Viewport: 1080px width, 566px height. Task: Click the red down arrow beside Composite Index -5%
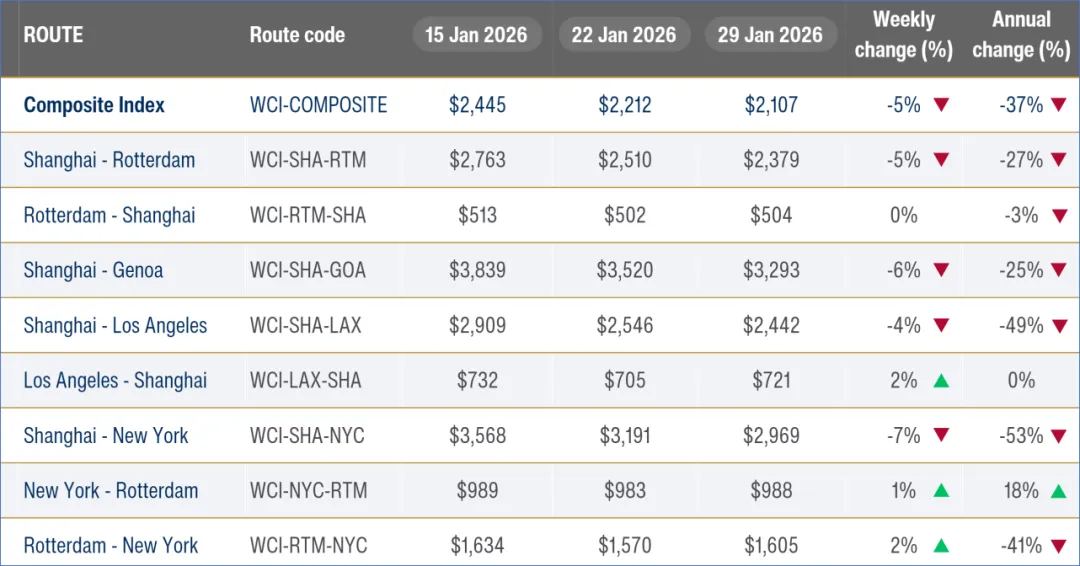tap(940, 105)
